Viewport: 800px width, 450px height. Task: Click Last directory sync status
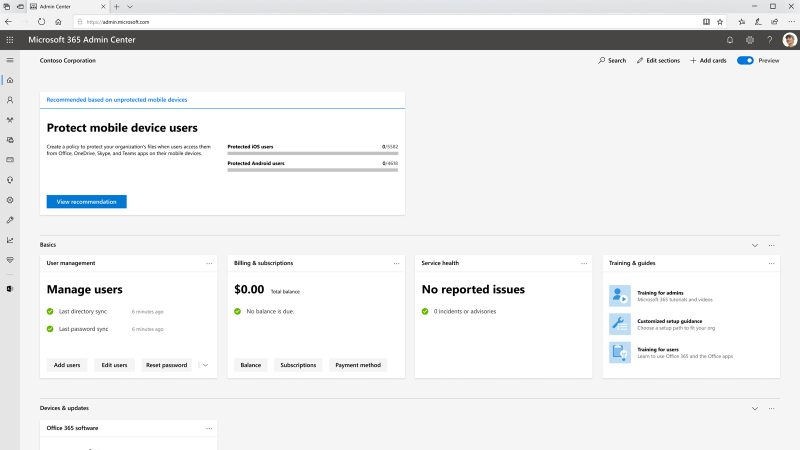point(83,311)
